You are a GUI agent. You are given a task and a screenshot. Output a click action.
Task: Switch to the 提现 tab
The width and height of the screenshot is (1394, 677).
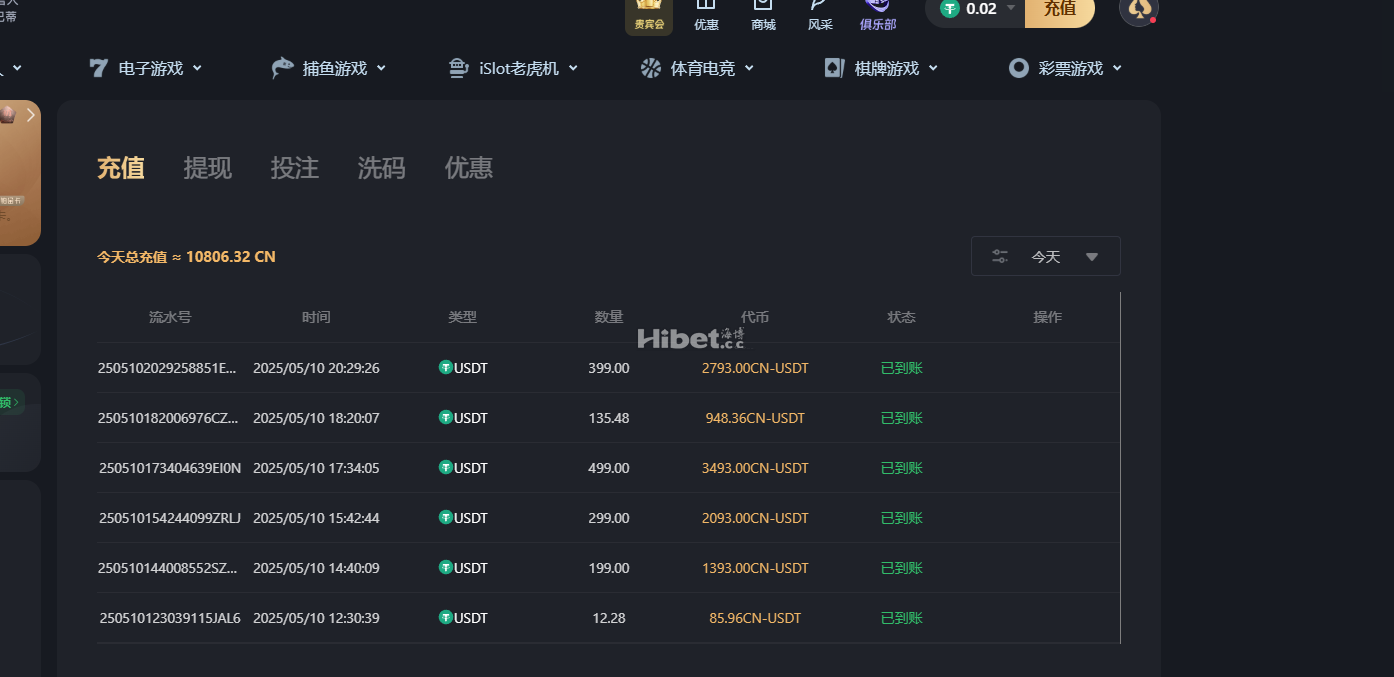(208, 168)
